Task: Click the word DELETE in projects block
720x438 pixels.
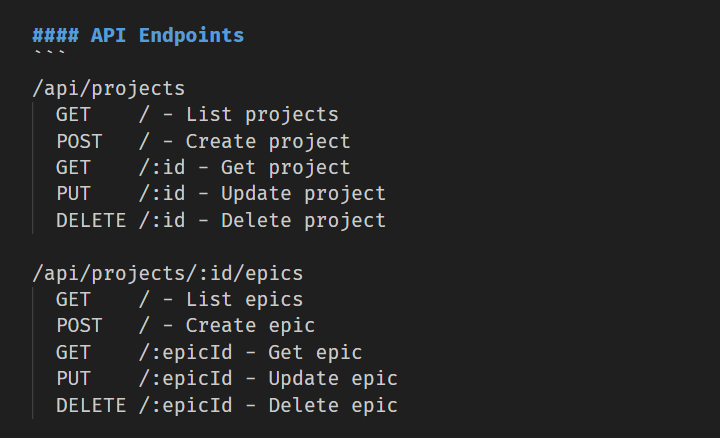Action: 91,220
